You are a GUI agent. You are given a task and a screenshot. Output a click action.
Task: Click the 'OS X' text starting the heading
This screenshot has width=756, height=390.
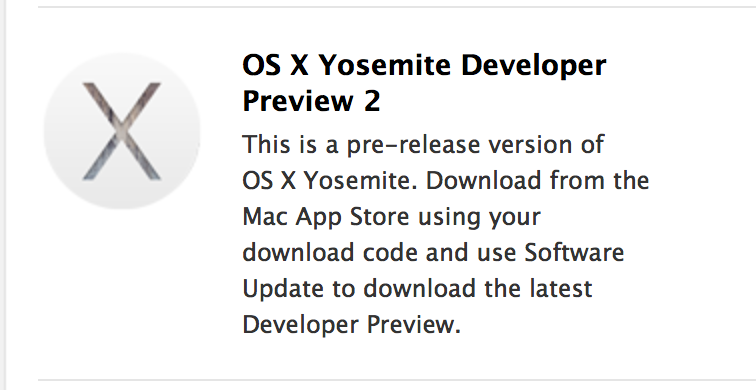pyautogui.click(x=275, y=65)
